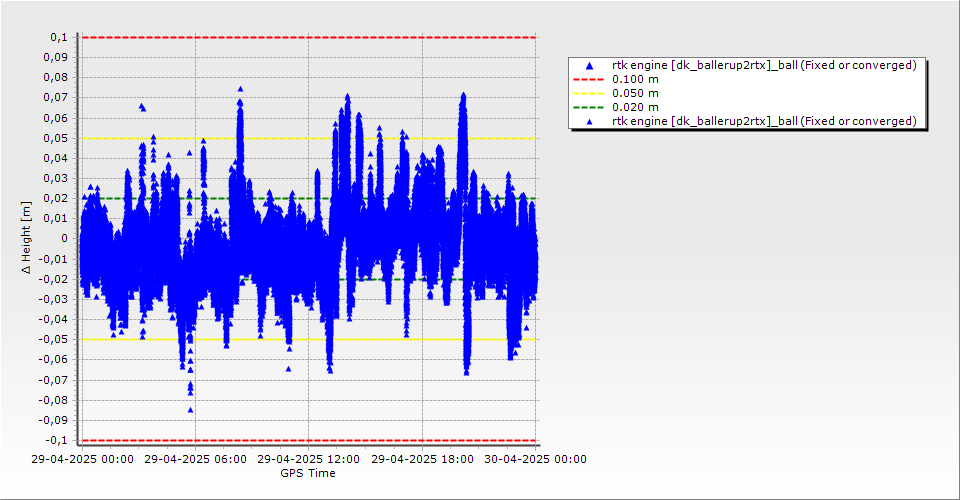Click the "-0,01" y-axis tick label
The height and width of the screenshot is (500, 960).
[54, 259]
